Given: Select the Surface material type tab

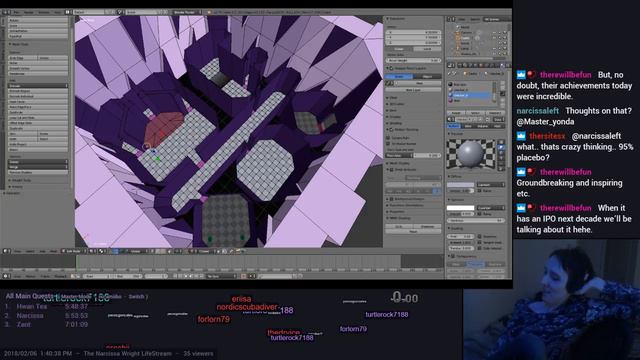Looking at the screenshot, I should point(454,126).
